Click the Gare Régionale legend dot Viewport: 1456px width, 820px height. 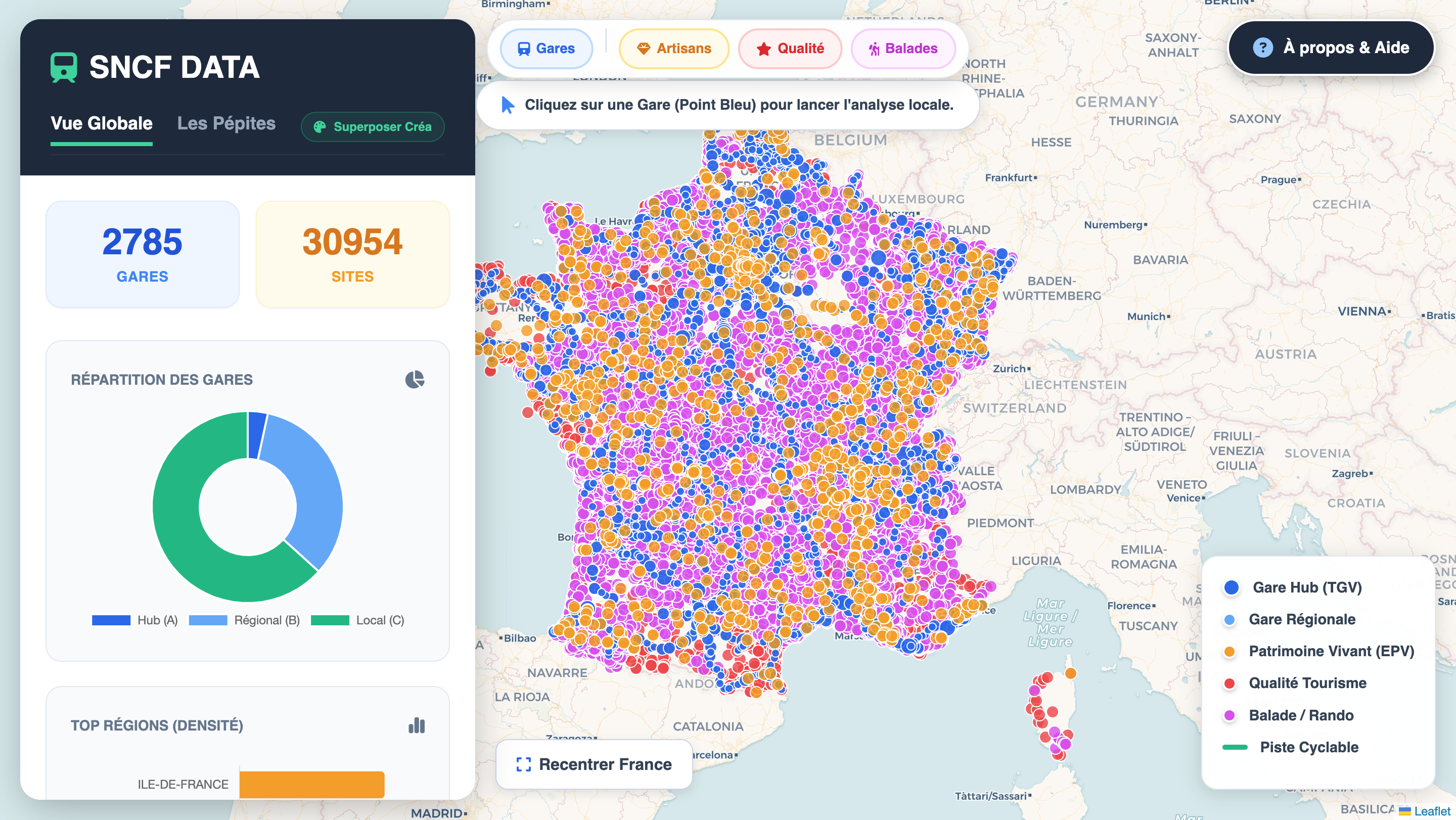[x=1229, y=620]
